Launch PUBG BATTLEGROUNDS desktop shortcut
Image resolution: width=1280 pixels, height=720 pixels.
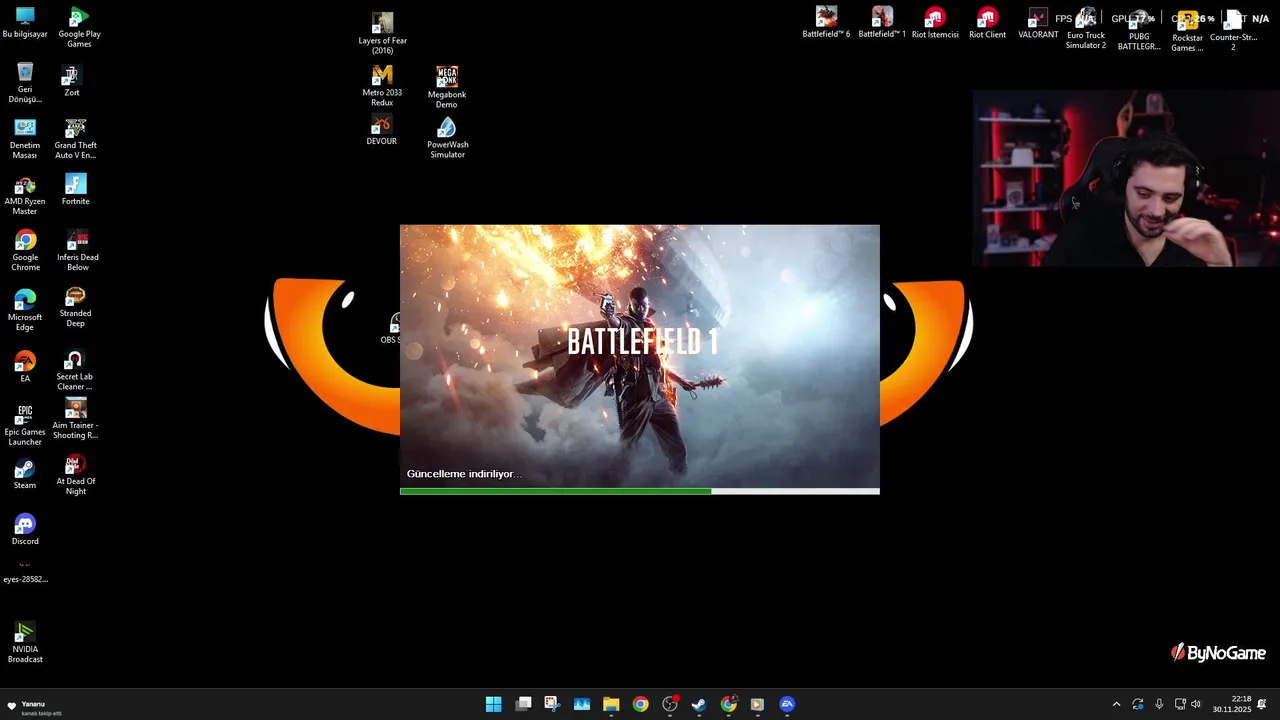(x=1139, y=29)
